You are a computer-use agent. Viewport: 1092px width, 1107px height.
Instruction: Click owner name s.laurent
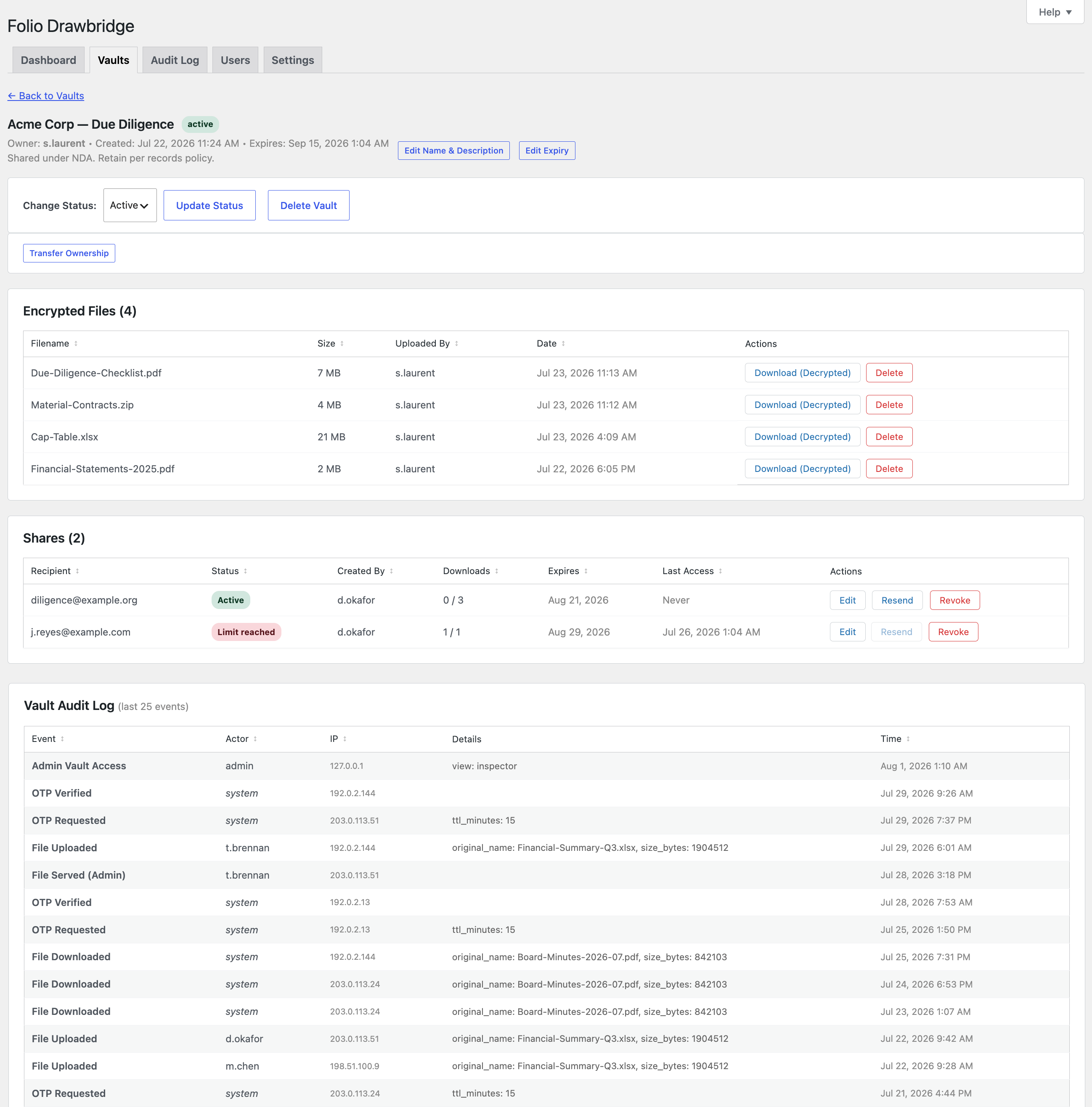tap(64, 143)
